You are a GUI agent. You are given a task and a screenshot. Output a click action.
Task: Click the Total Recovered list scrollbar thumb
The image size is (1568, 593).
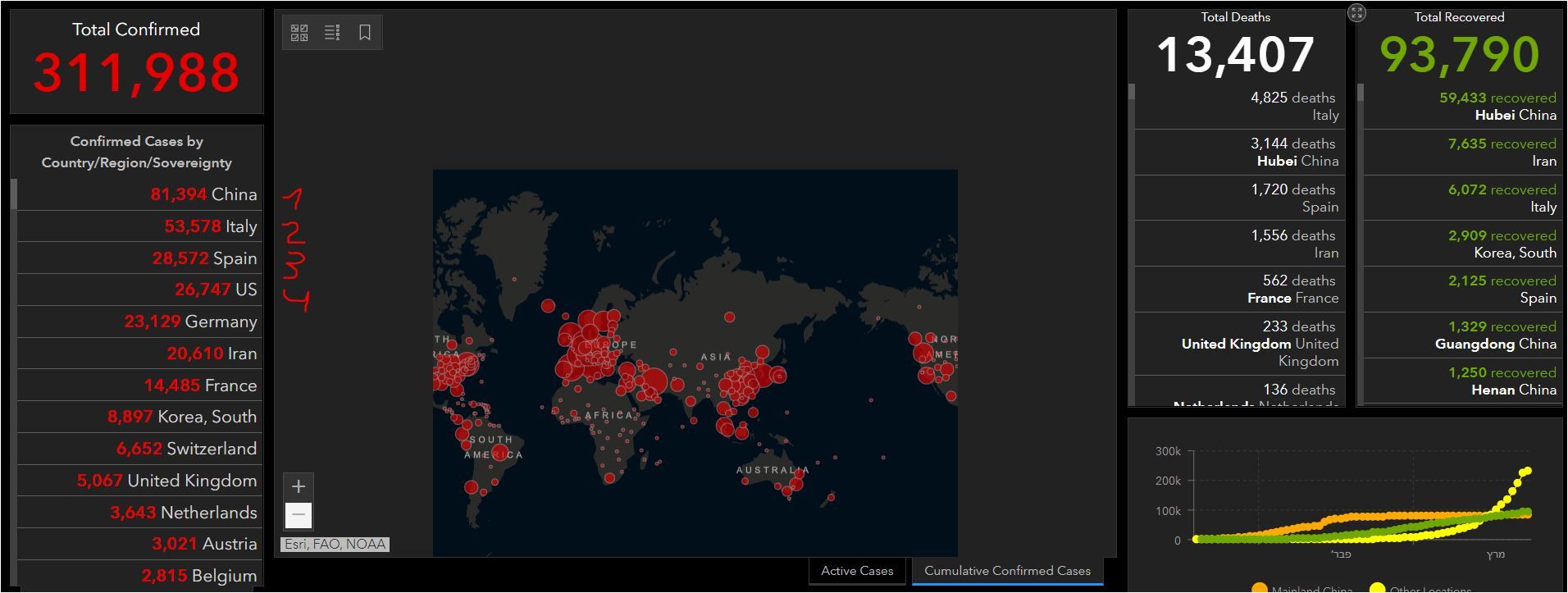click(x=1361, y=93)
